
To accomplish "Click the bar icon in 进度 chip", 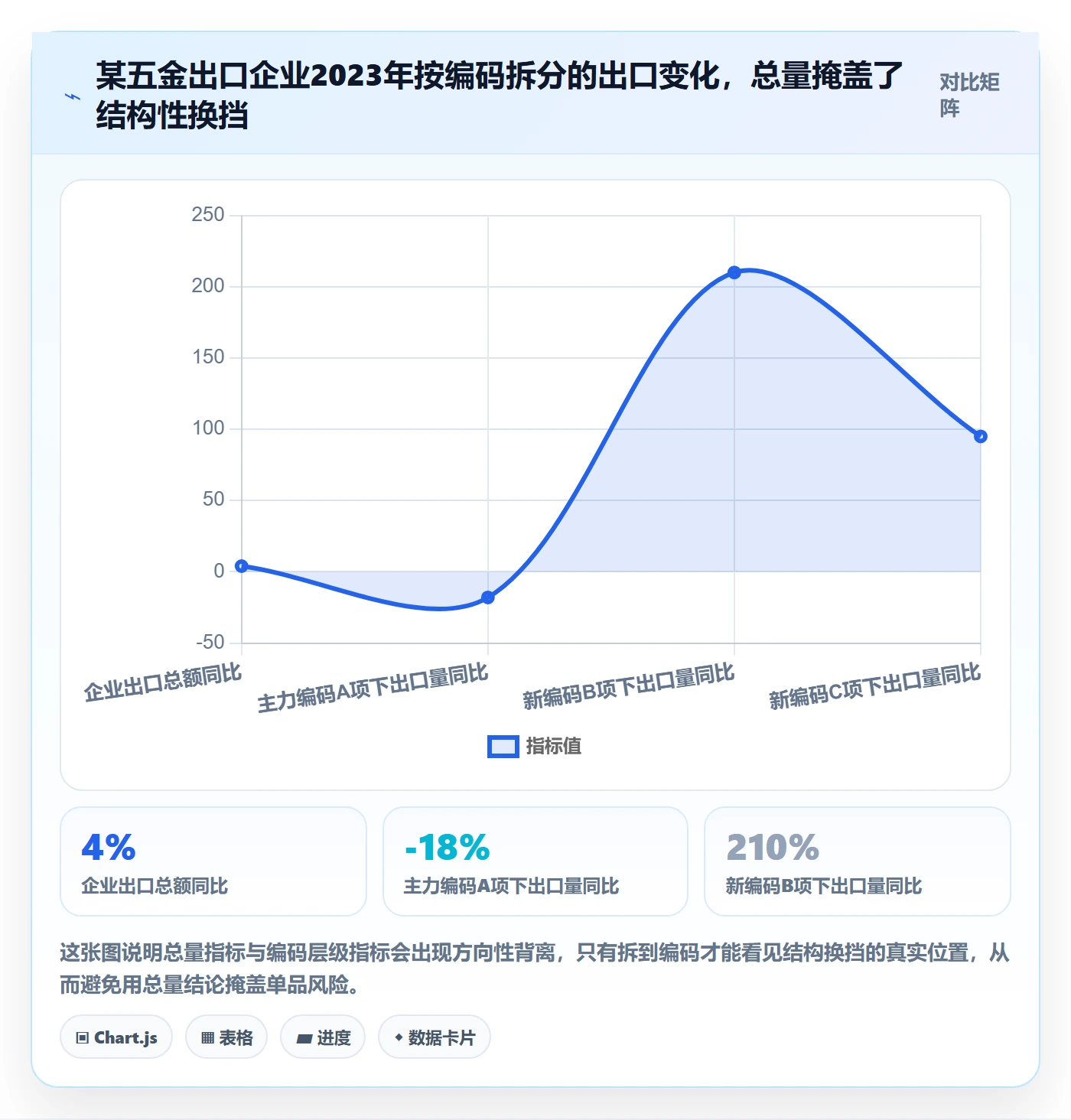I will 304,1038.
